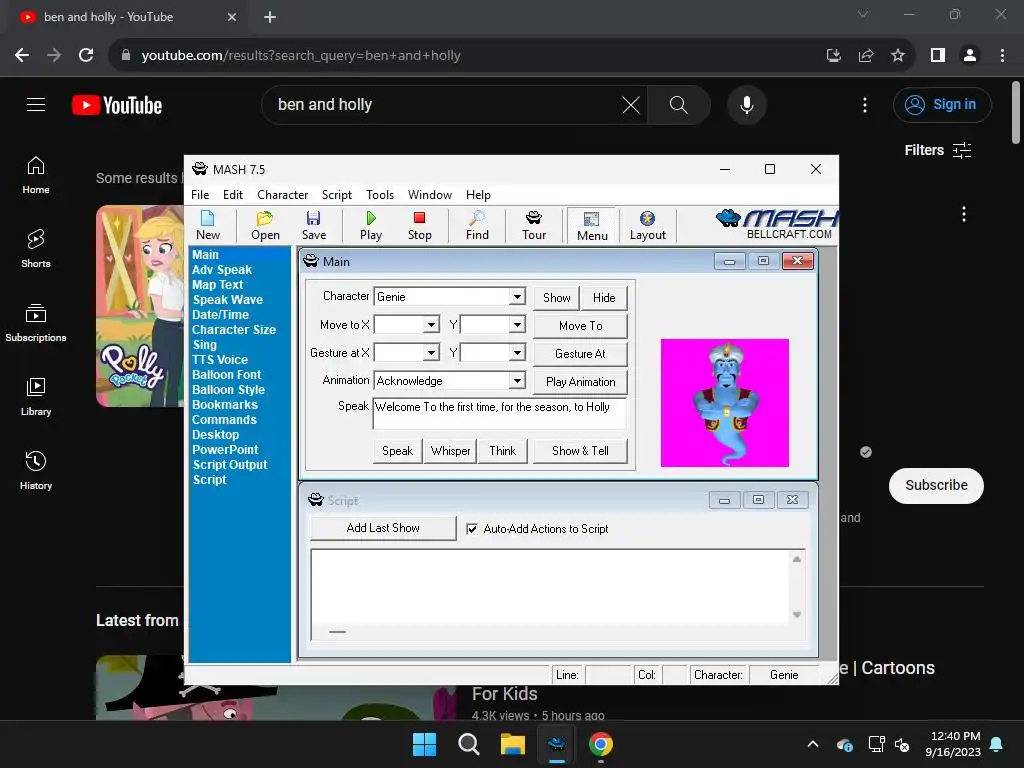Click the YouTube search magnifier button
This screenshot has width=1024, height=768.
679,104
